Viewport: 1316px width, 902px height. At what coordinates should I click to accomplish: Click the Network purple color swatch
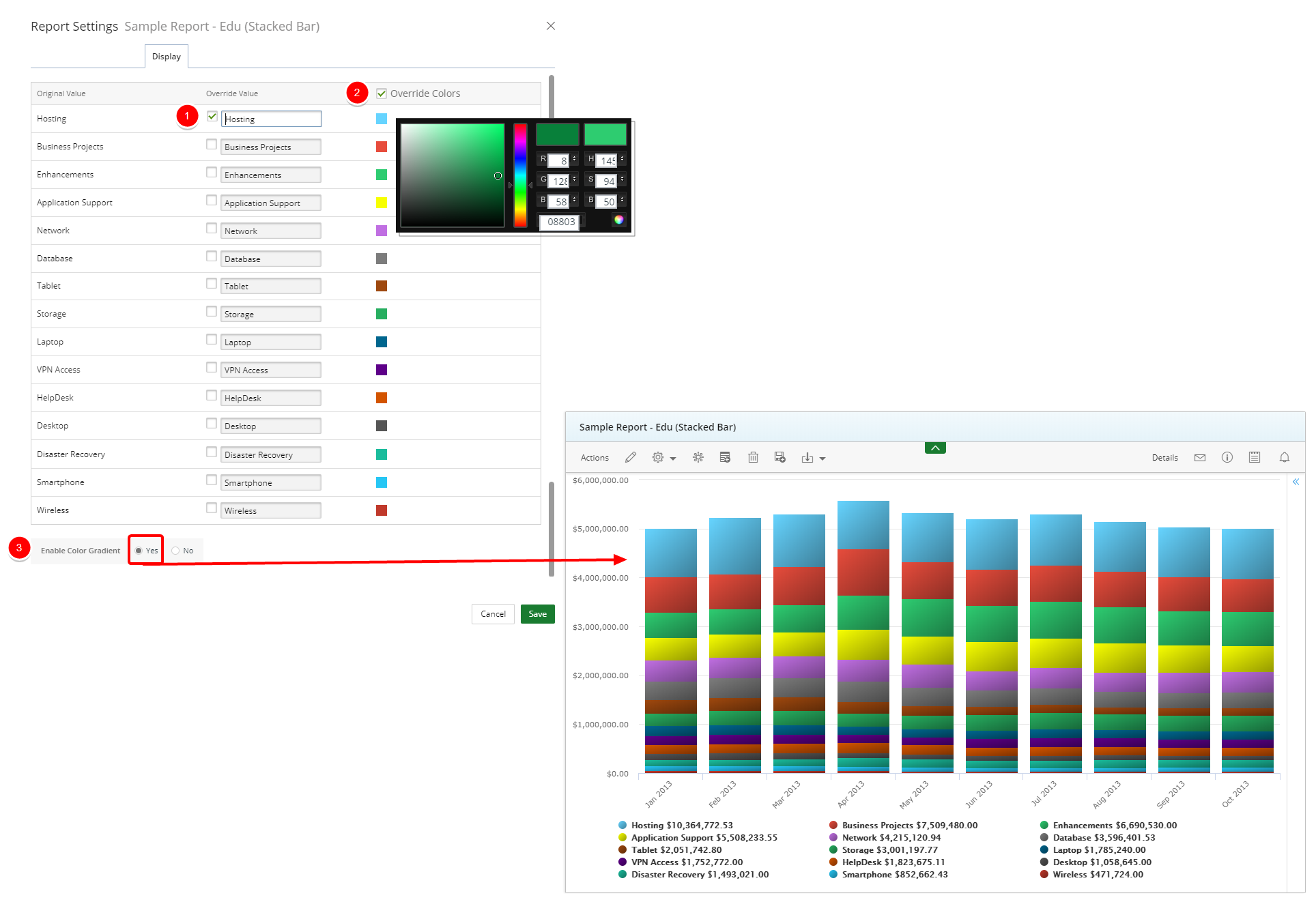(382, 231)
